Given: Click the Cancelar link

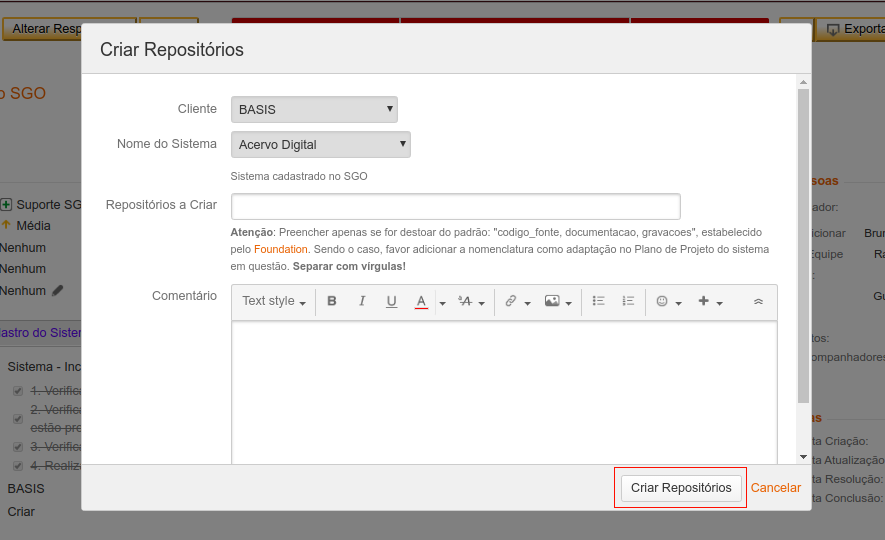Looking at the screenshot, I should point(776,488).
